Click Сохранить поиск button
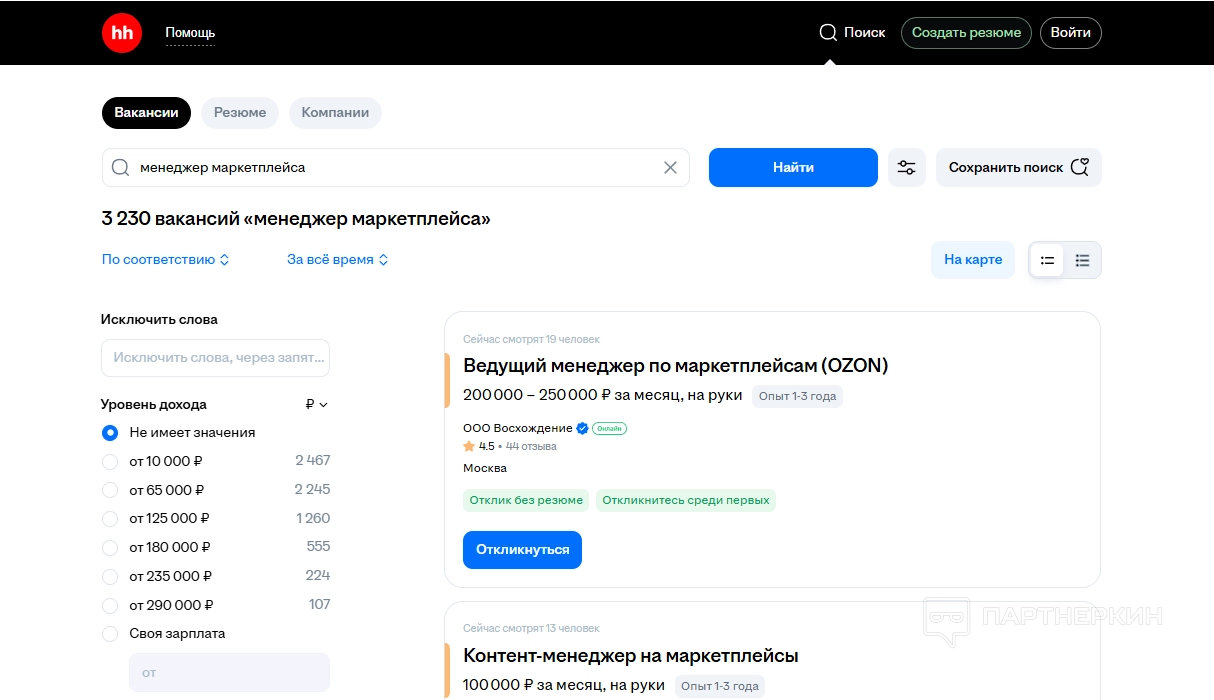This screenshot has height=700, width=1214. [1017, 168]
